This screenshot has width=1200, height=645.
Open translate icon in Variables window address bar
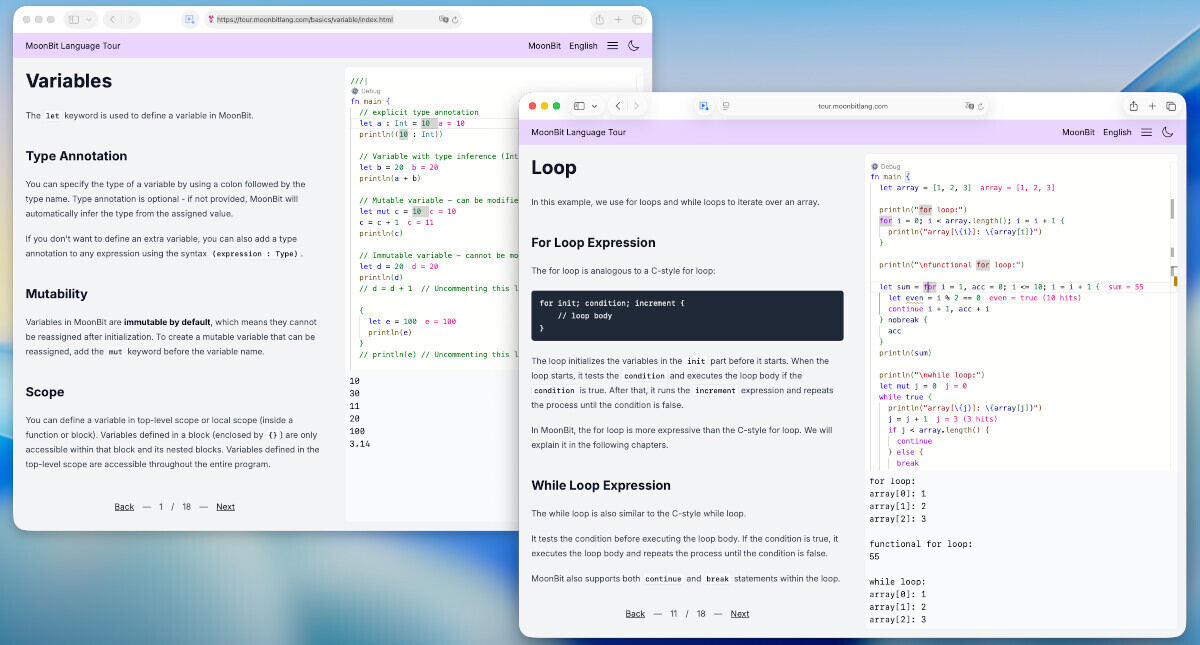click(443, 19)
